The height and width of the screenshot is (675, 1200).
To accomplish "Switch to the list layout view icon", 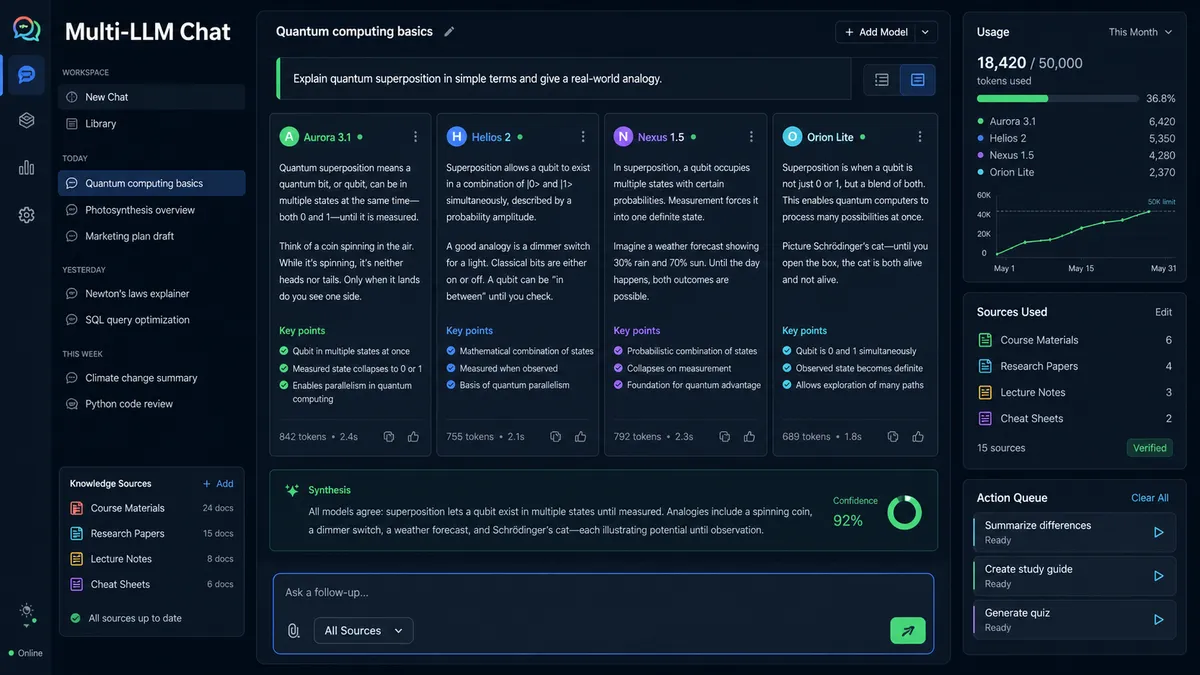I will coord(882,80).
